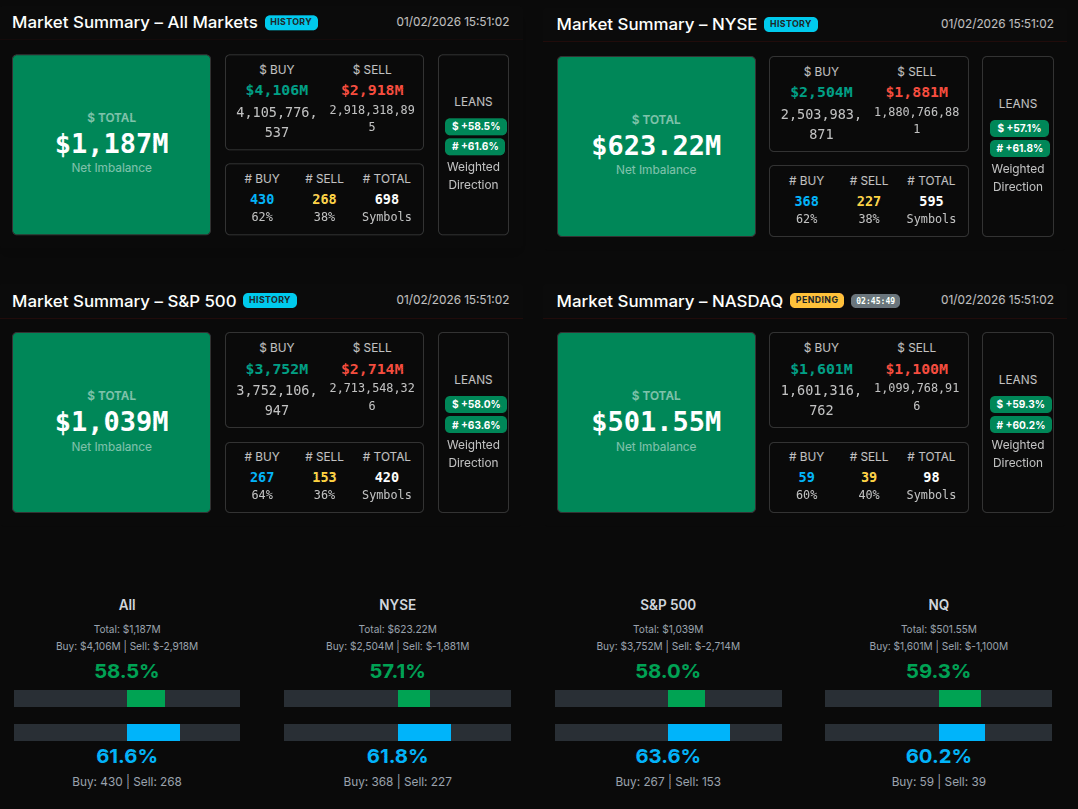
Task: Select the # +61.8% NYSE lean badge
Action: [1020, 149]
